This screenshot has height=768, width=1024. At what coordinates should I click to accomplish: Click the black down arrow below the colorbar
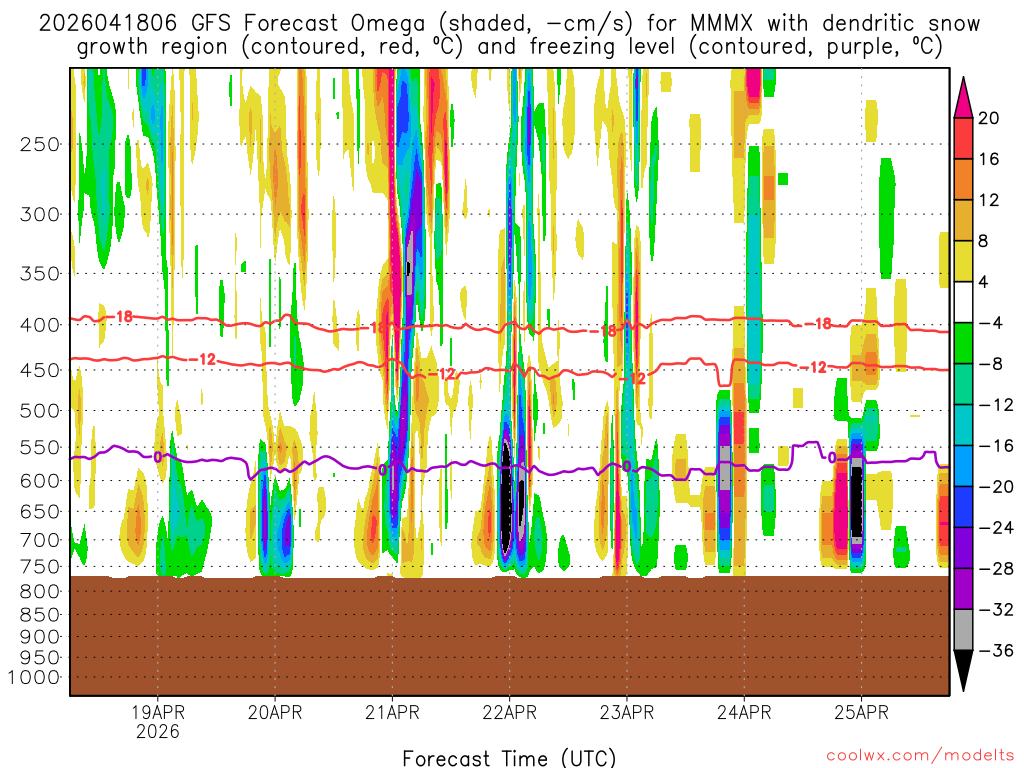[x=964, y=670]
